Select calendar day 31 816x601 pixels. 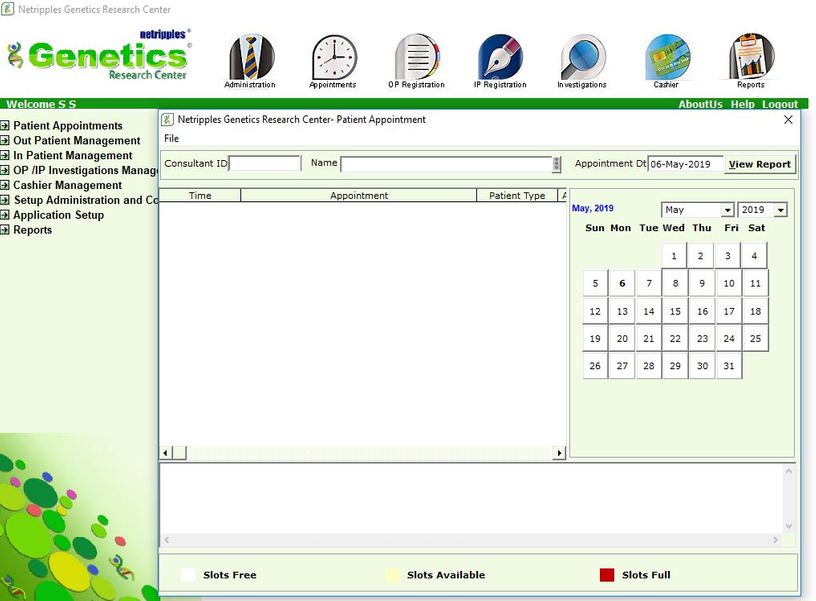(729, 366)
